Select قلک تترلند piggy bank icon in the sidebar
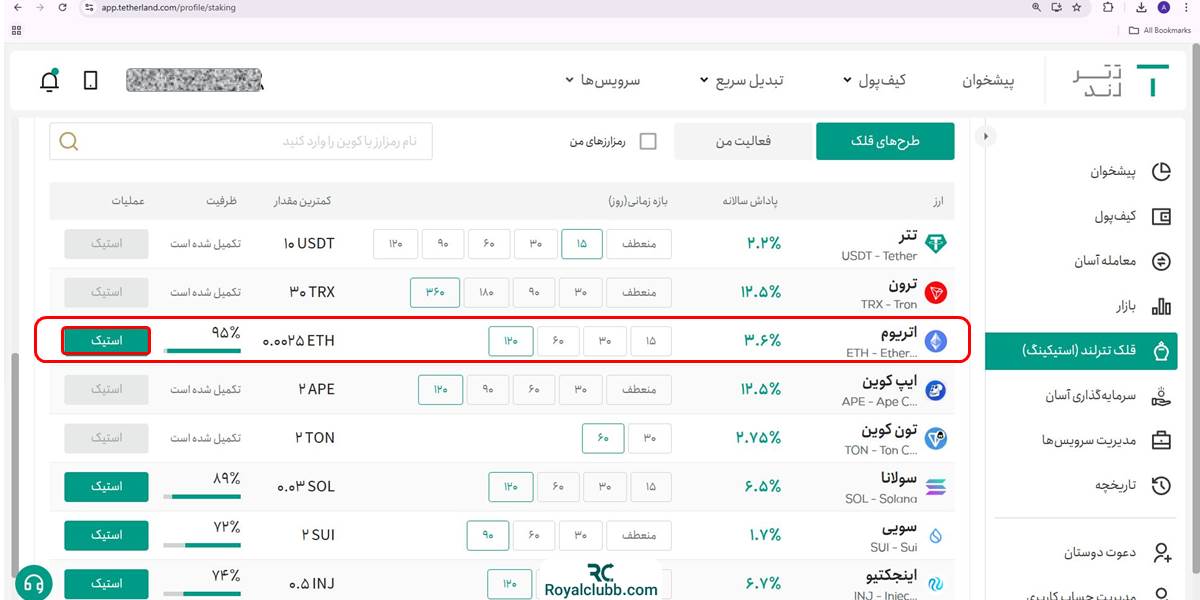Screen dimensions: 1200x600 1161,351
